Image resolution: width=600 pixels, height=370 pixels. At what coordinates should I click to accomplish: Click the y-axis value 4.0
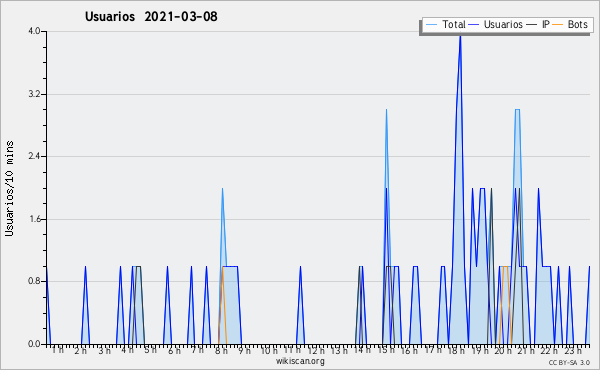34,31
